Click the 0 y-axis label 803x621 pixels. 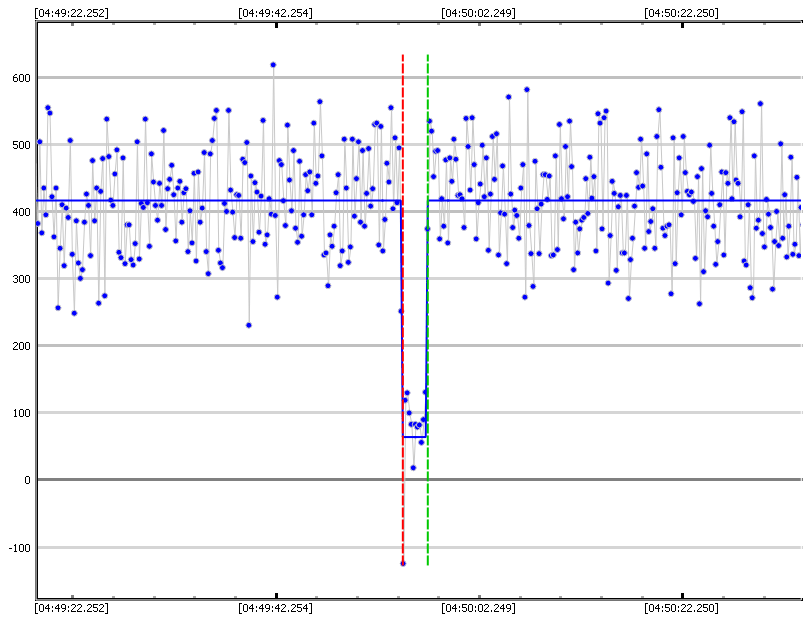click(27, 480)
